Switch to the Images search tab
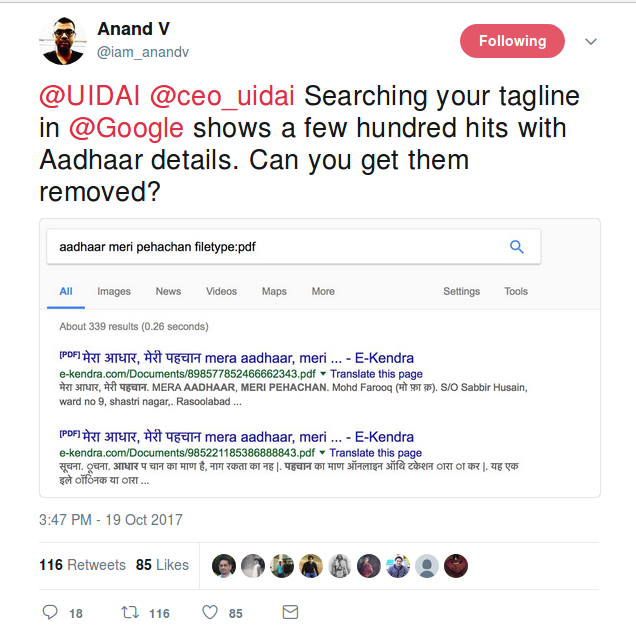The image size is (636, 644). tap(114, 291)
